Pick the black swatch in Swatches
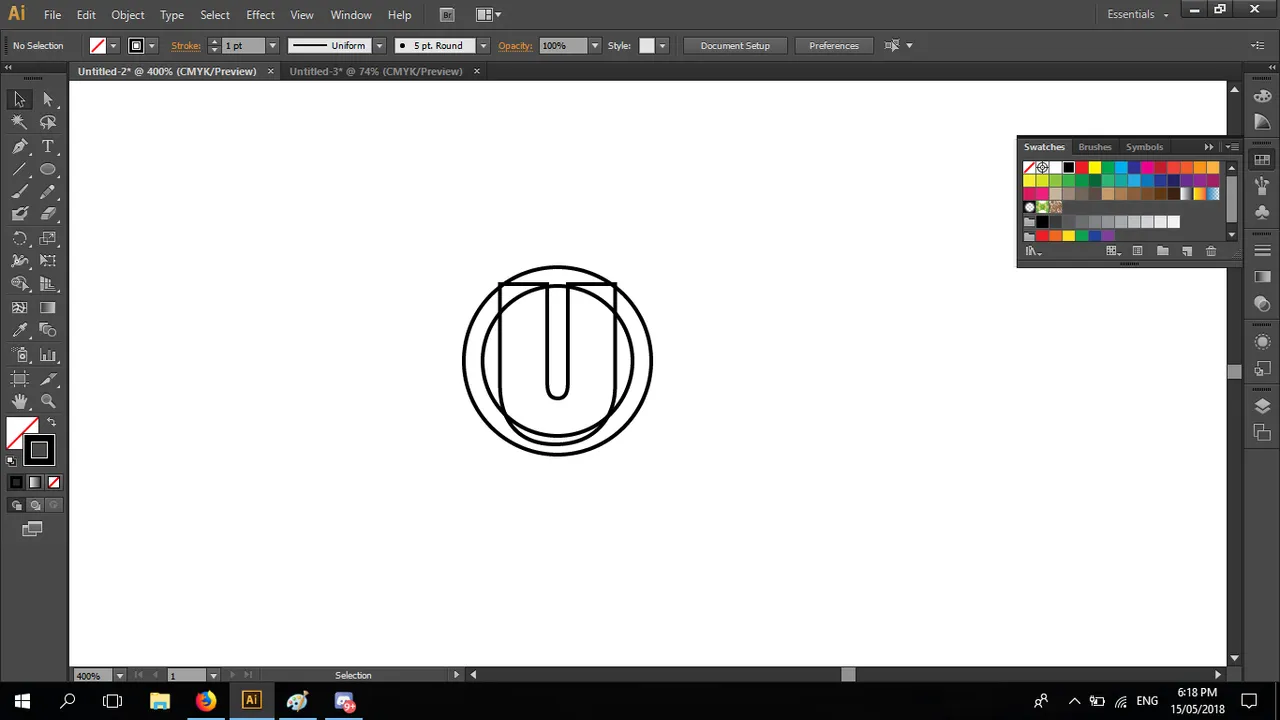The width and height of the screenshot is (1280, 720). click(1068, 168)
